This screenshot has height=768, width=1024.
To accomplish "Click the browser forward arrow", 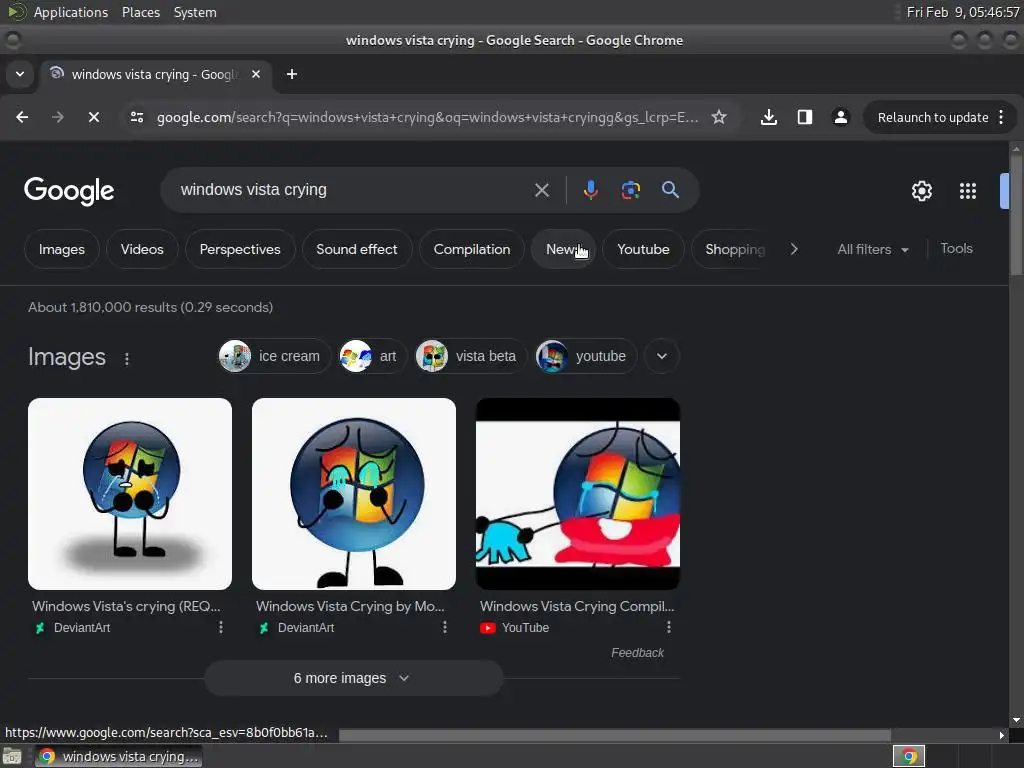I will (x=58, y=117).
